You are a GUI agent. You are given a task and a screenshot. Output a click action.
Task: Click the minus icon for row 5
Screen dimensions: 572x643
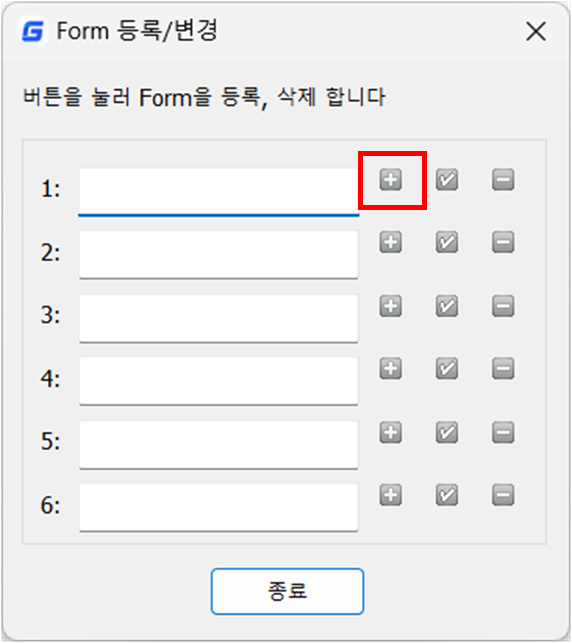(503, 432)
